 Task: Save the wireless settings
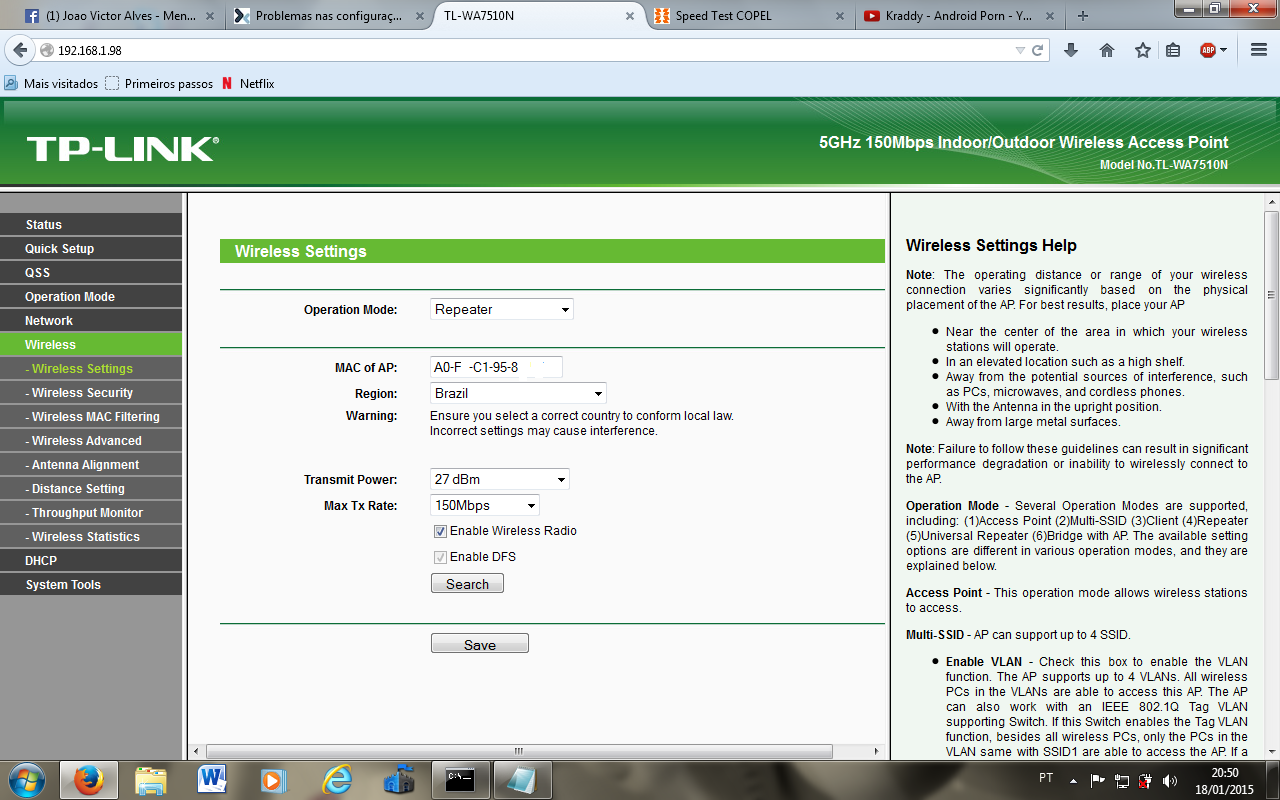[x=480, y=645]
